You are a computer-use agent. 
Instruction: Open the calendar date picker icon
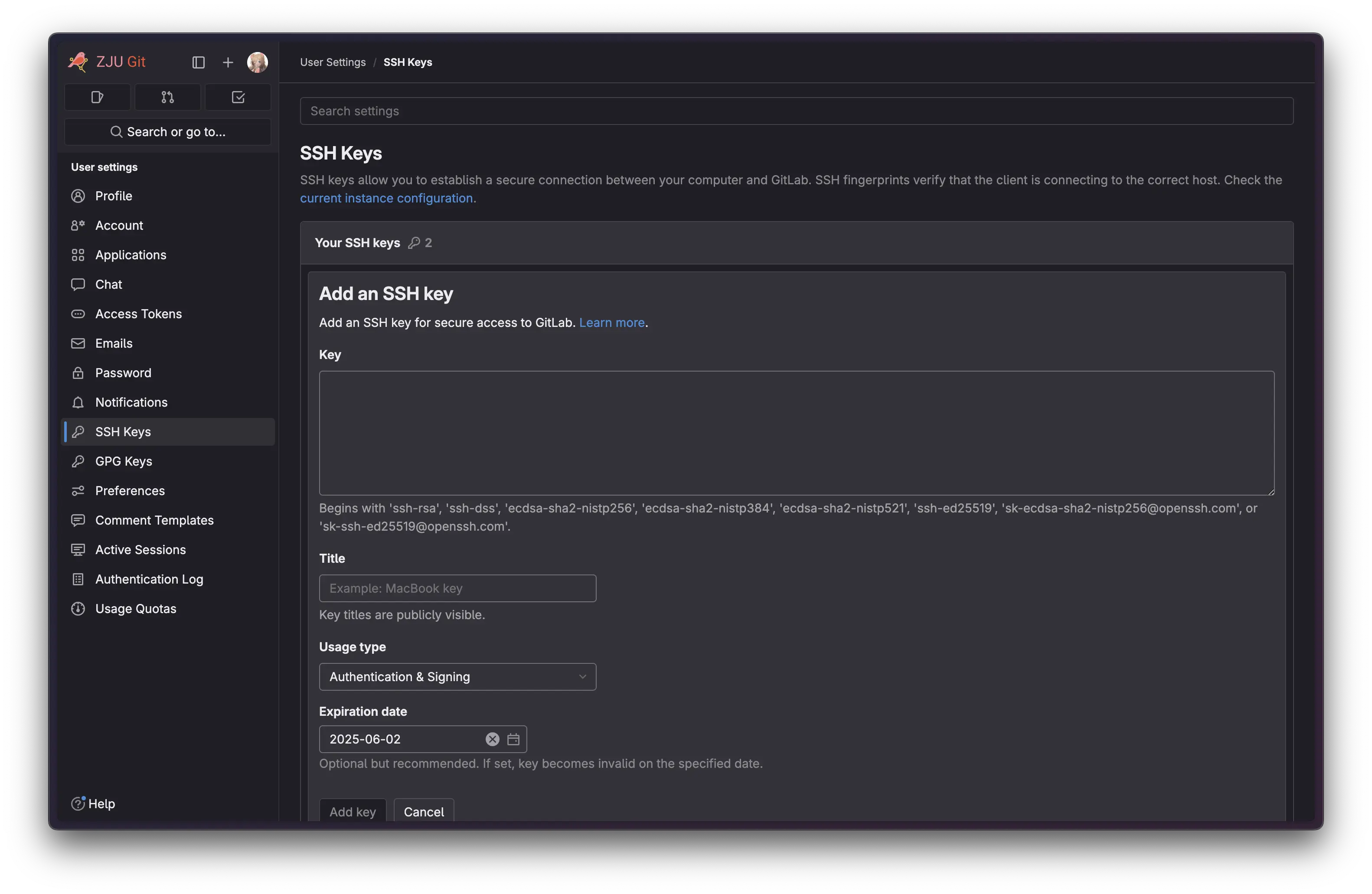click(x=513, y=739)
